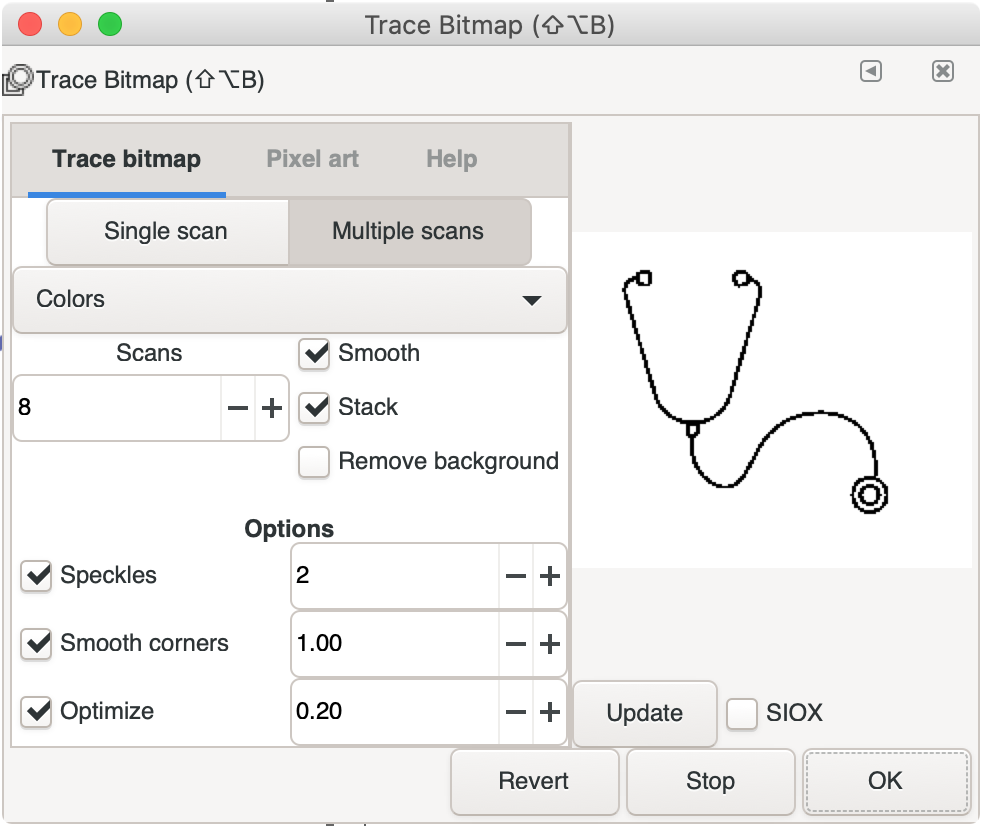Click the Revert button
Image resolution: width=984 pixels, height=826 pixels.
click(x=534, y=781)
